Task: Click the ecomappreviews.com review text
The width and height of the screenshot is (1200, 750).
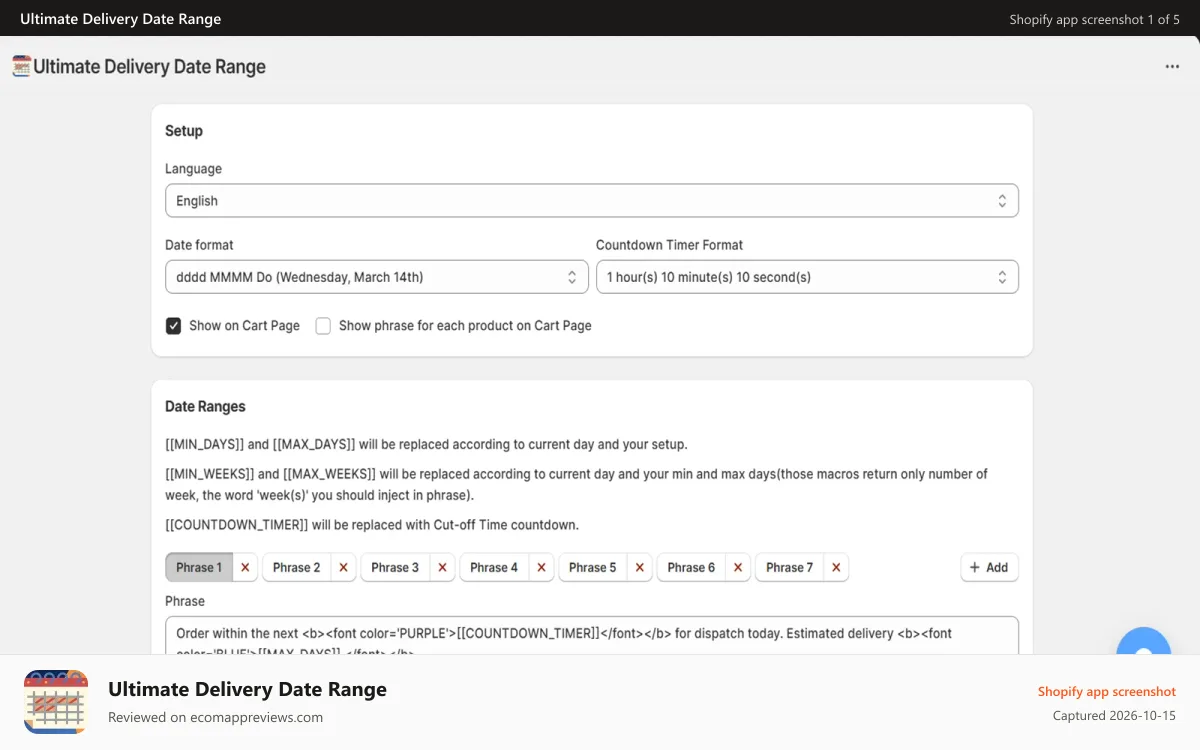Action: point(216,717)
